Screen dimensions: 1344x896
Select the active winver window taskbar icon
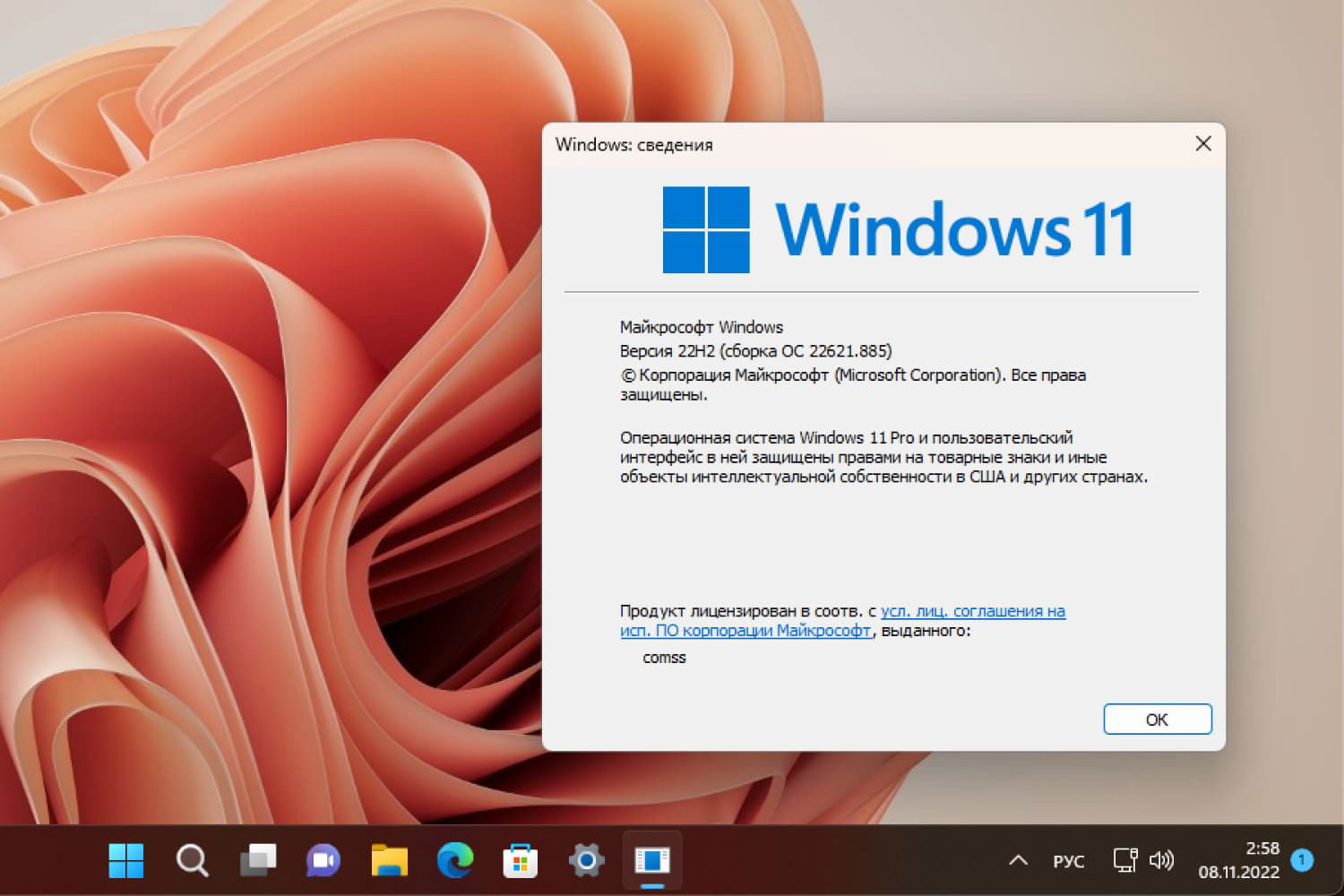[x=651, y=860]
